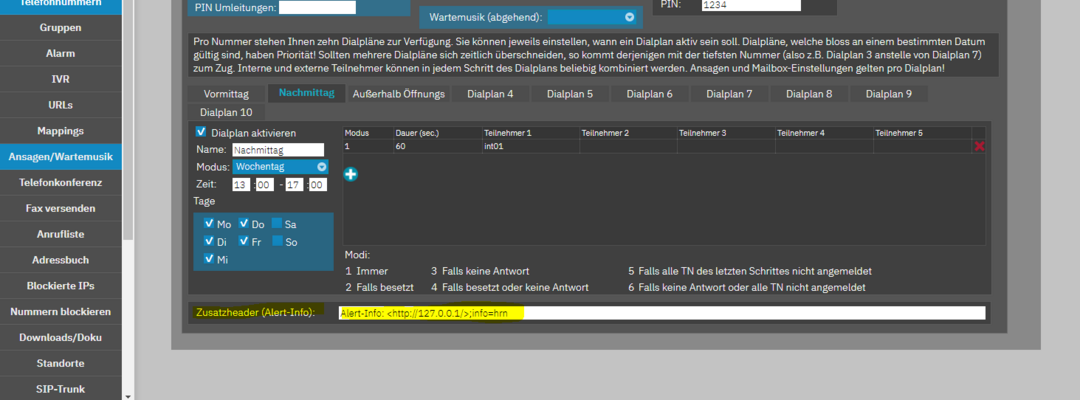1080x400 pixels.
Task: Open the SIP-Trunk sidebar entry
Action: coord(61,389)
